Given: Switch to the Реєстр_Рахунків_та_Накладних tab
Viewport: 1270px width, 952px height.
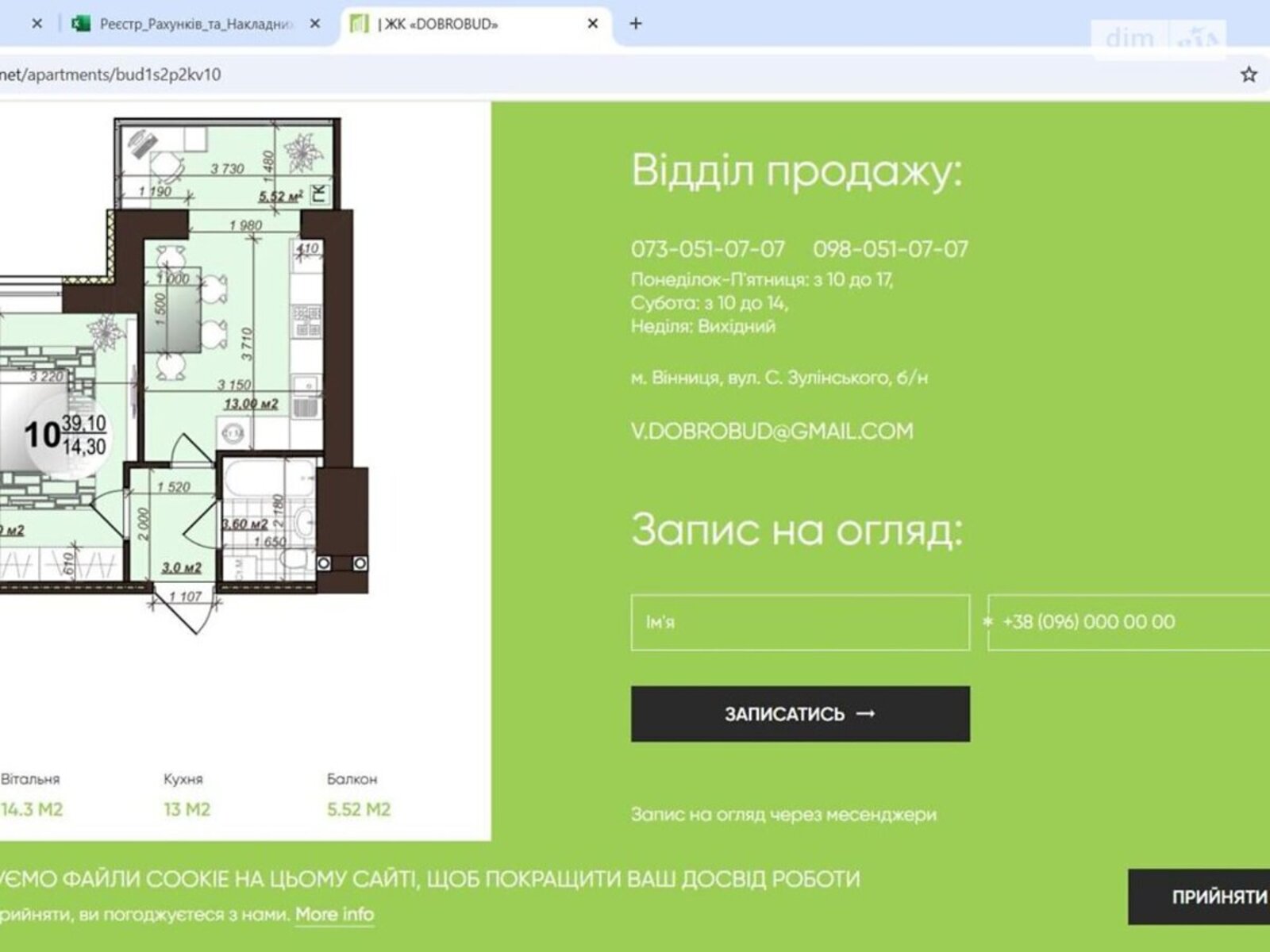Looking at the screenshot, I should point(194,24).
